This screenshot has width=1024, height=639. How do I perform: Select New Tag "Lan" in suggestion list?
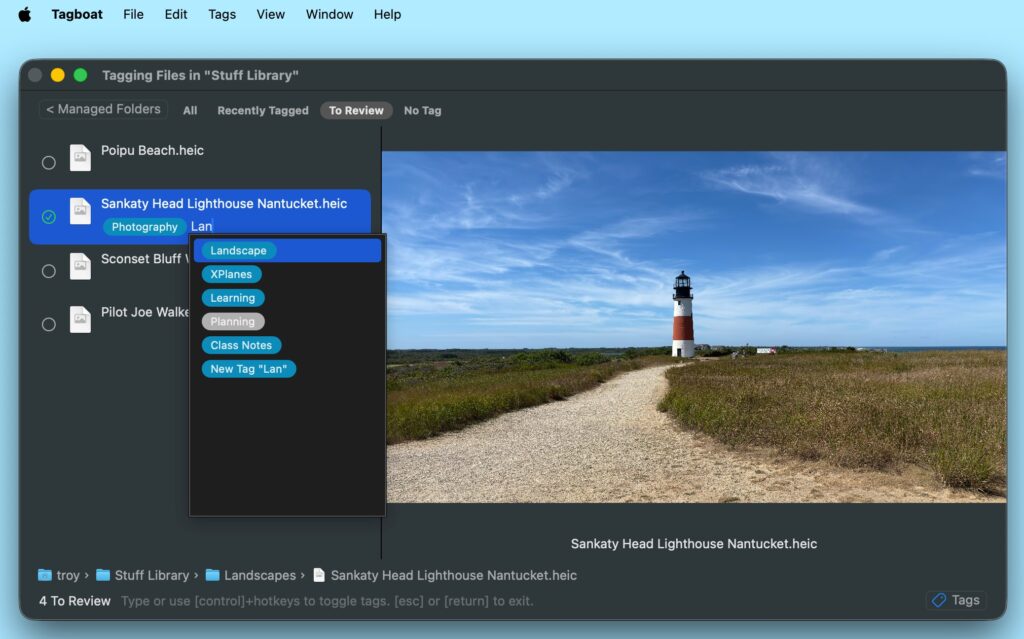248,369
